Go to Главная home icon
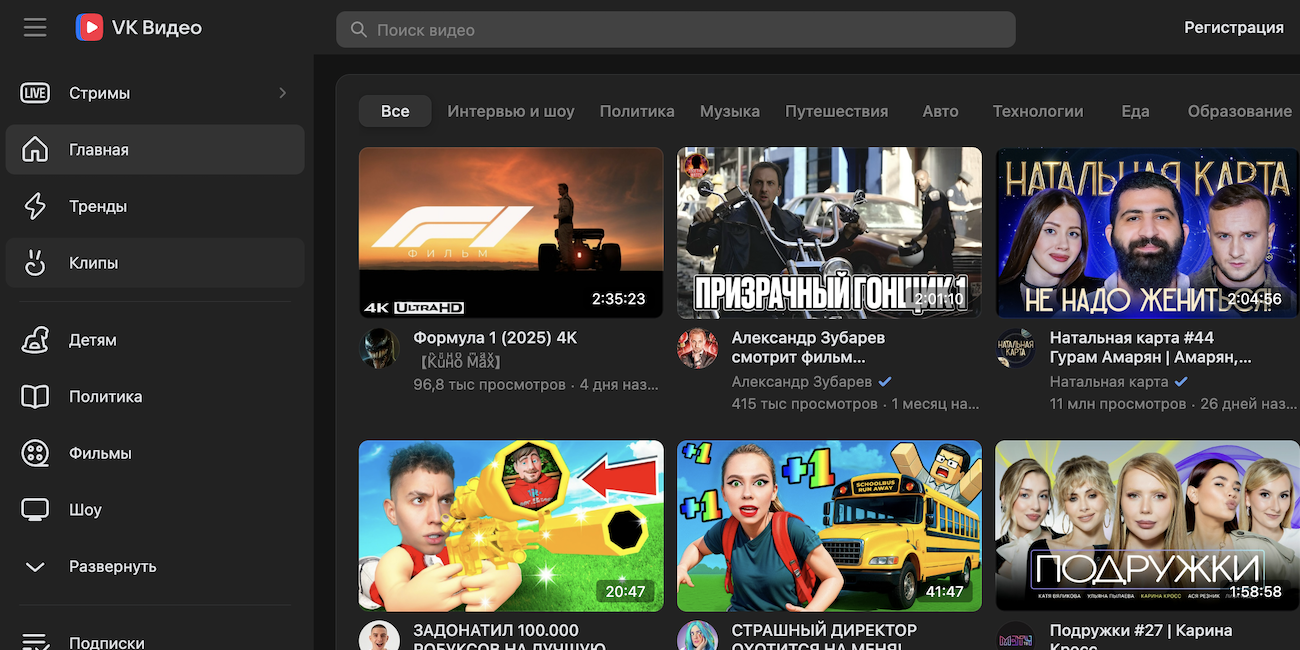Screen dimensions: 1300x650 [x=35, y=150]
